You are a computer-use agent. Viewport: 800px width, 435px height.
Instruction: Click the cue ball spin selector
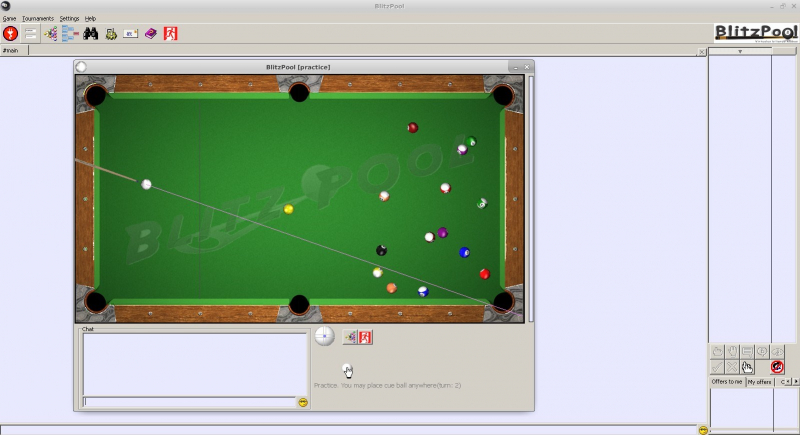pyautogui.click(x=324, y=337)
